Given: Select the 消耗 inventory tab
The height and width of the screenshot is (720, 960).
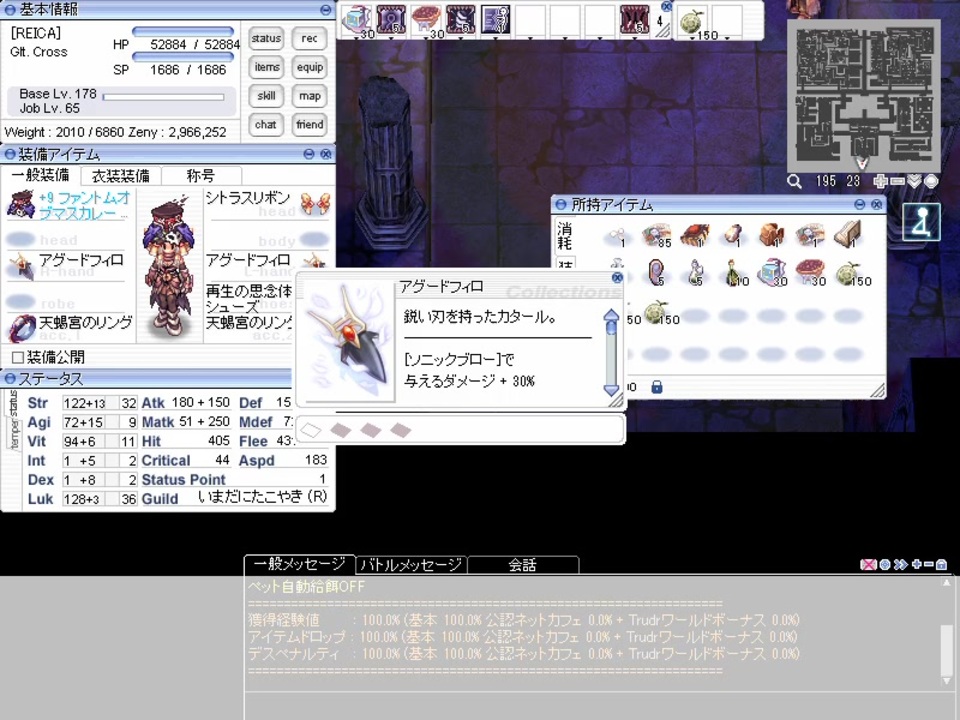Looking at the screenshot, I should tap(564, 236).
